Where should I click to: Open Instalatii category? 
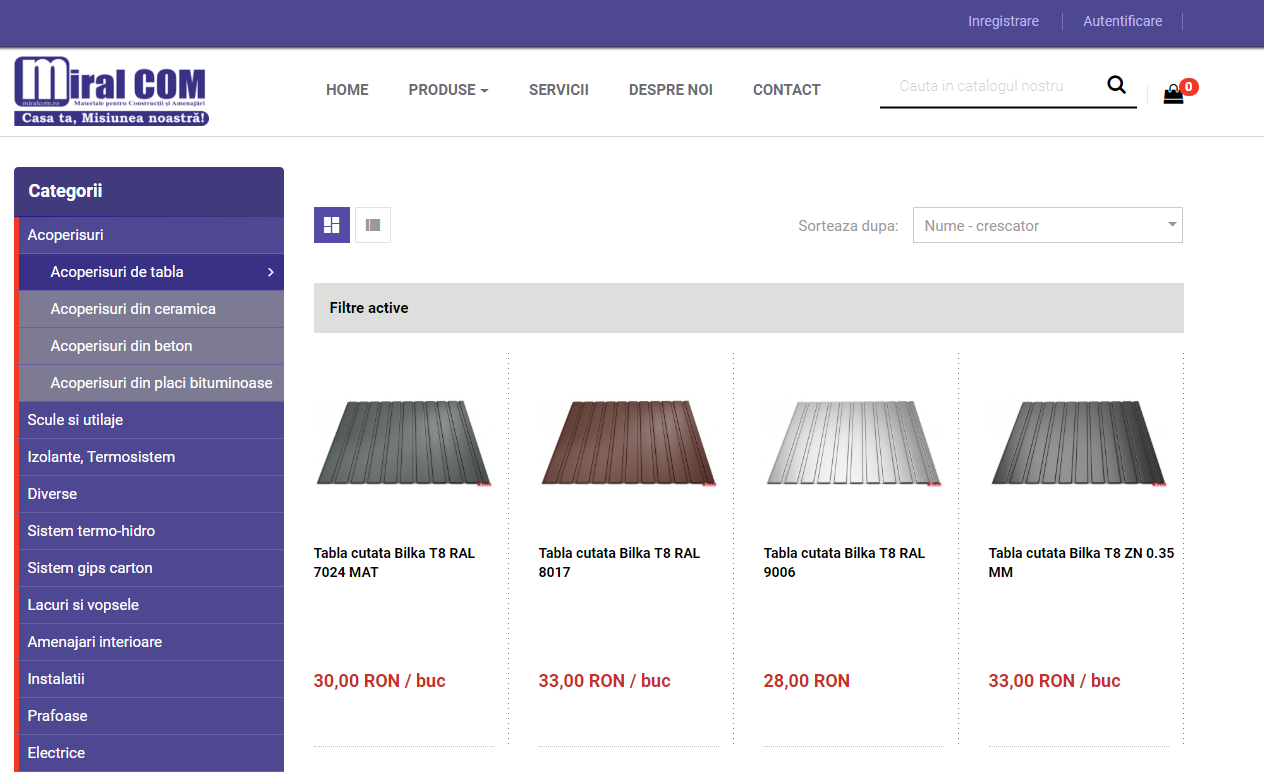[151, 679]
